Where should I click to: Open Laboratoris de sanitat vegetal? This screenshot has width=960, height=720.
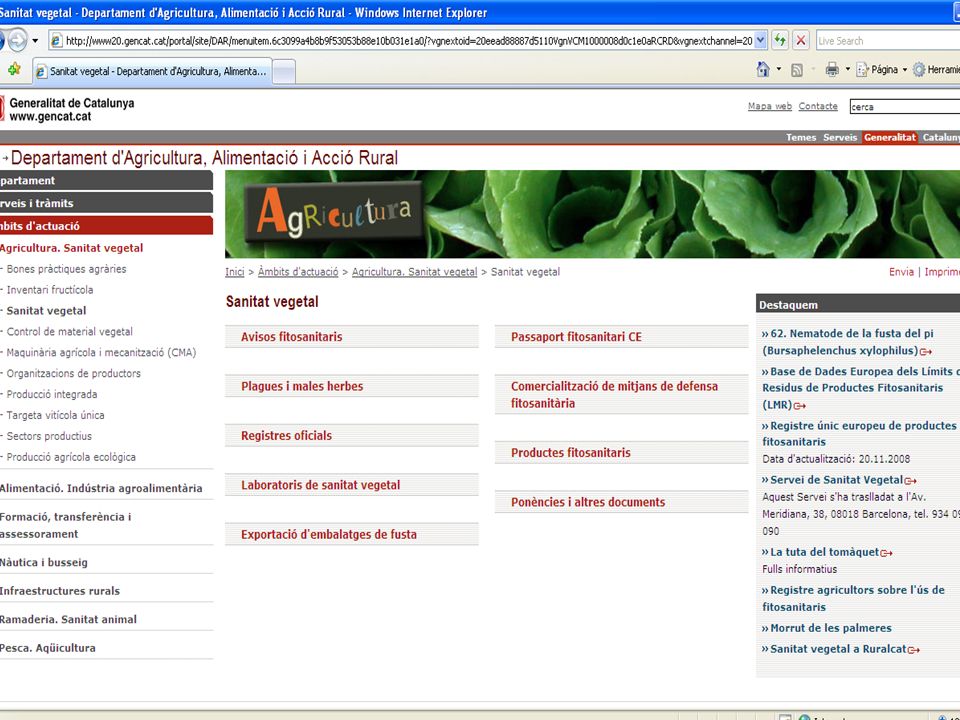click(320, 485)
